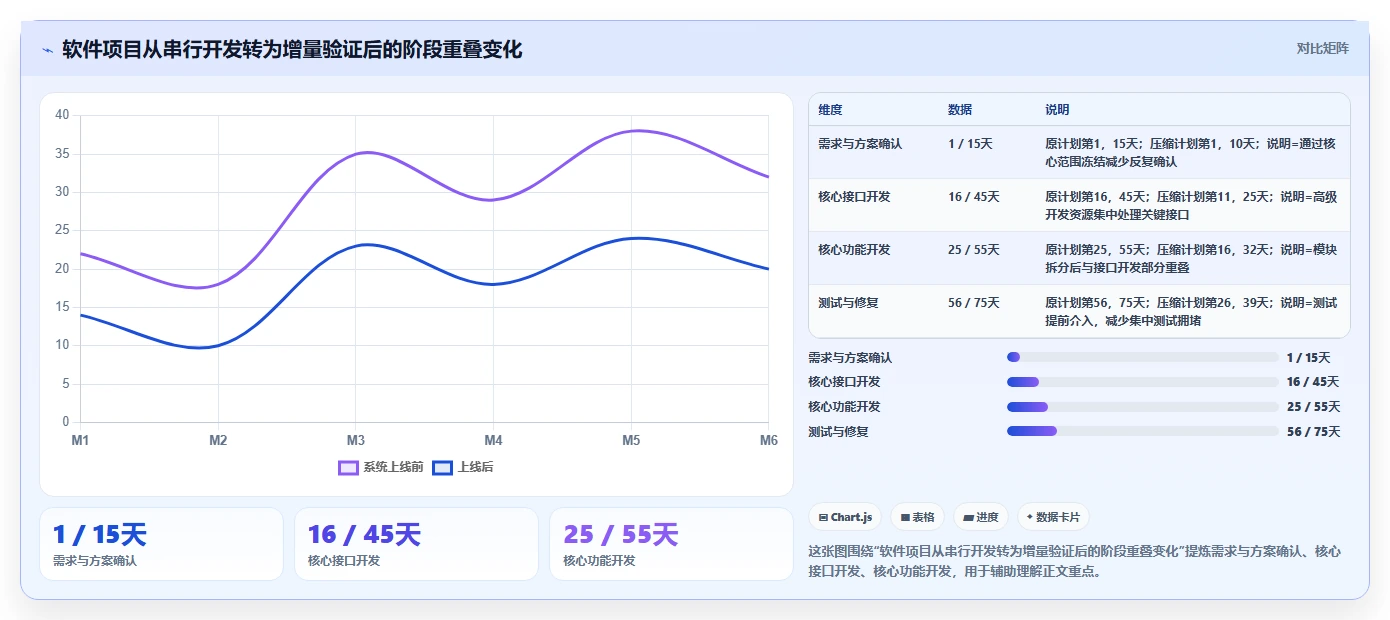Image resolution: width=1390 pixels, height=620 pixels.
Task: Click the purple line point at M3
Action: pos(356,153)
